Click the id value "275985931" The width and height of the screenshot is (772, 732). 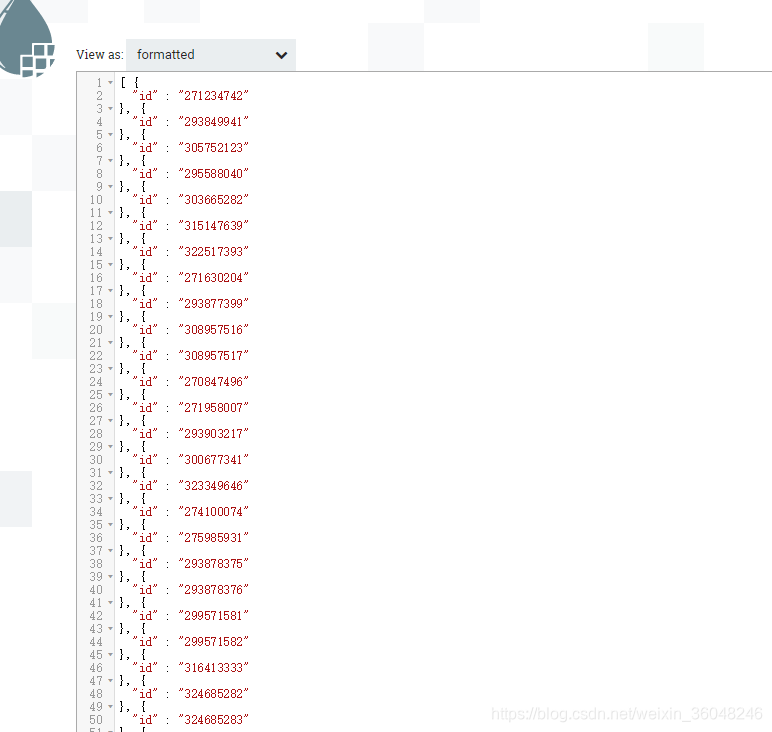(x=214, y=538)
